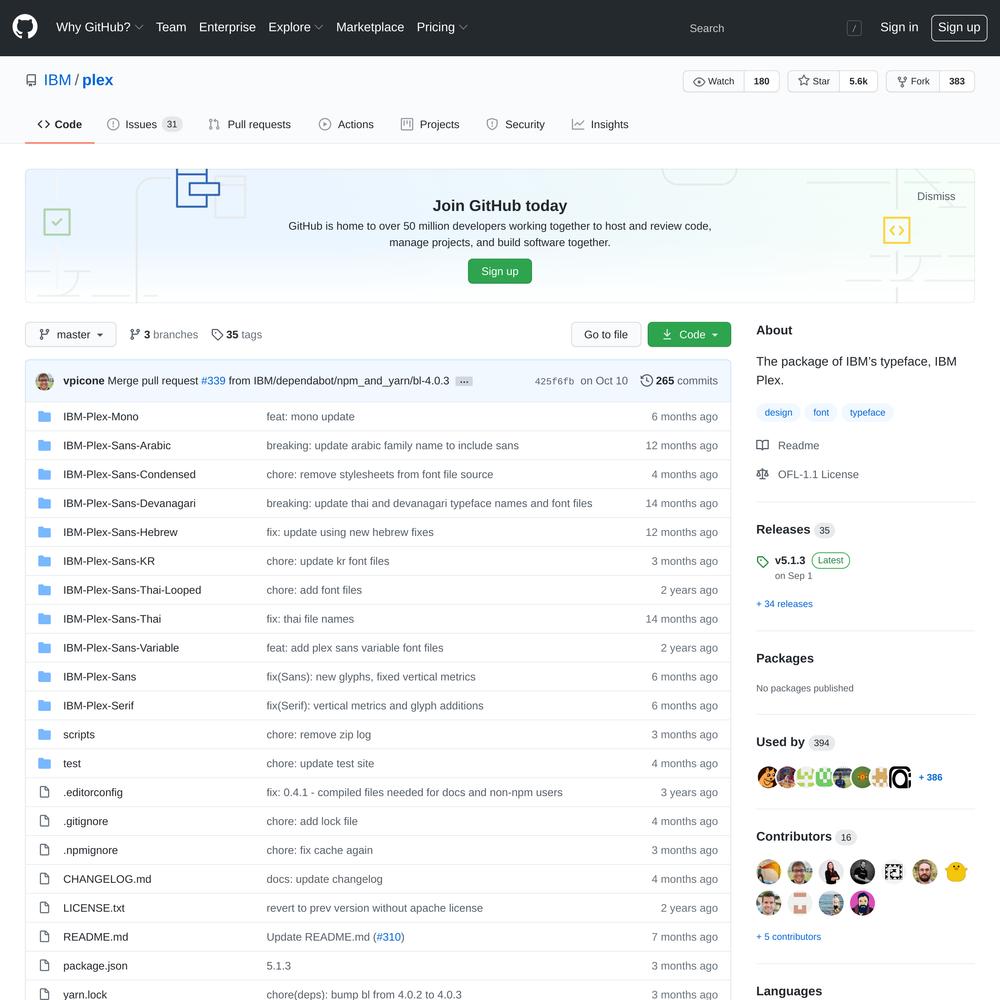Image resolution: width=1000 pixels, height=1000 pixels.
Task: Visit Marketplace in the header navigation
Action: coord(370,27)
